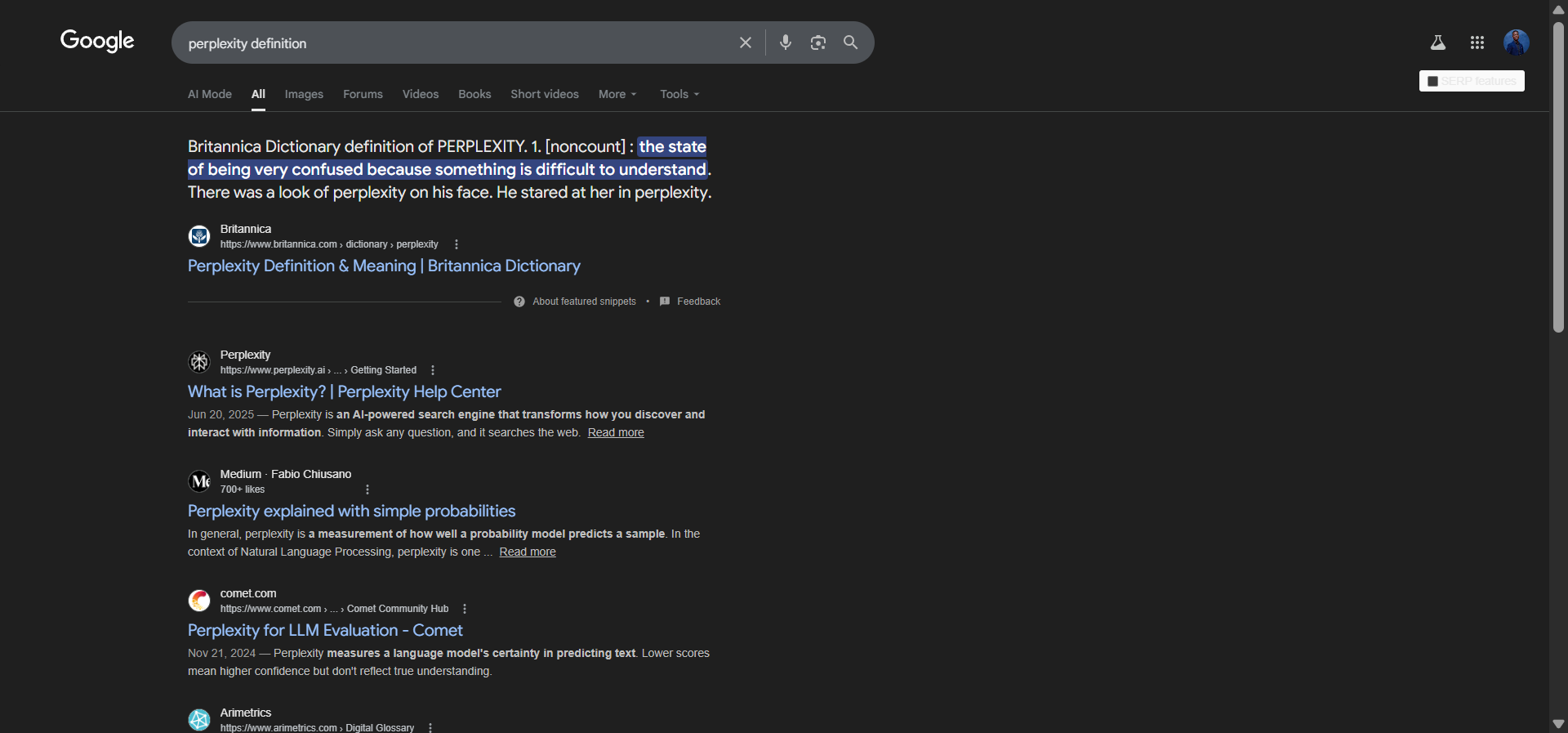Click Read more under Medium result
Screen dimensions: 1568x733
(528, 552)
